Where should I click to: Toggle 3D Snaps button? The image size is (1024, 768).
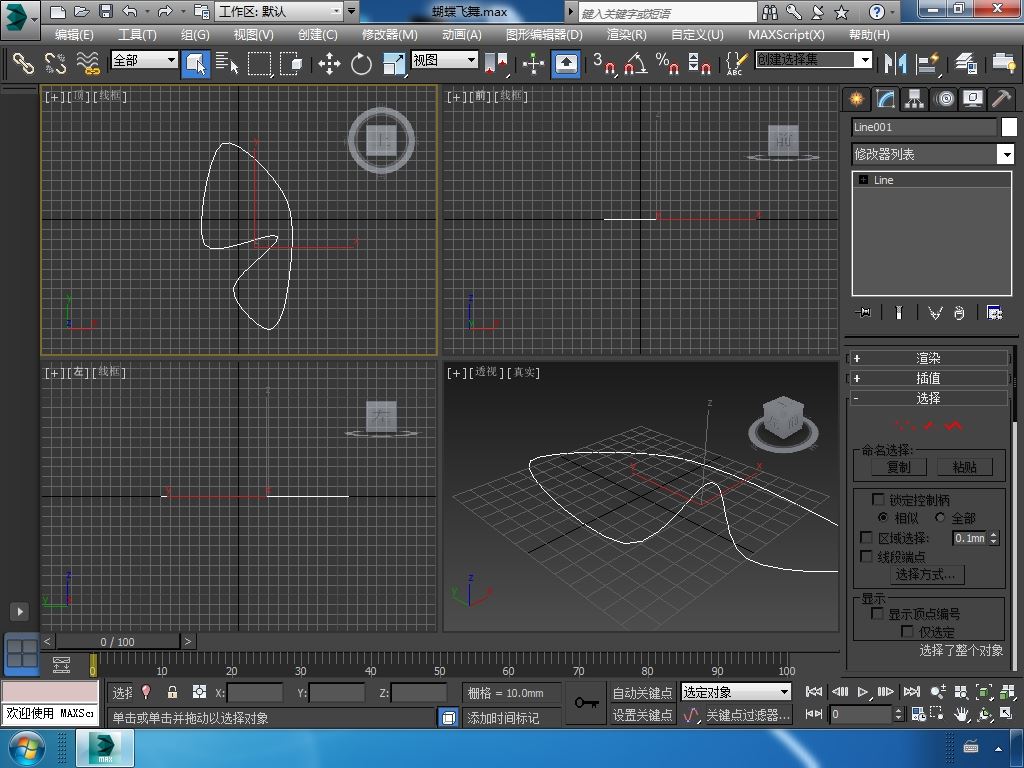pyautogui.click(x=604, y=63)
